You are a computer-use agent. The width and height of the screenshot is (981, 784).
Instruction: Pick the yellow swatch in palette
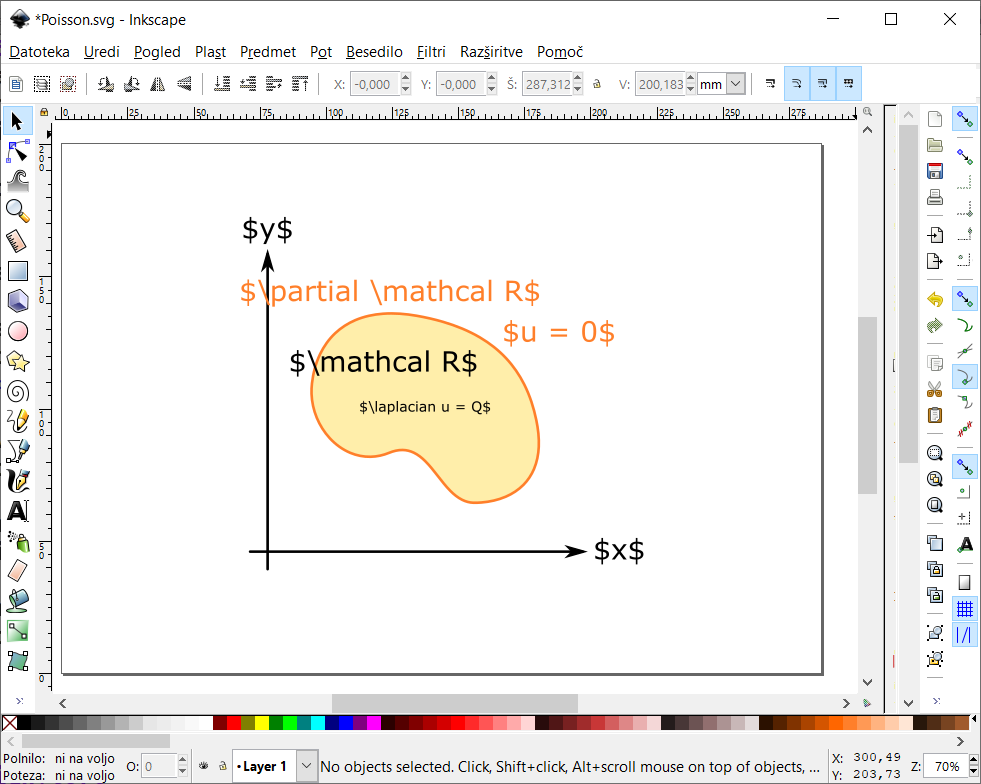(262, 723)
